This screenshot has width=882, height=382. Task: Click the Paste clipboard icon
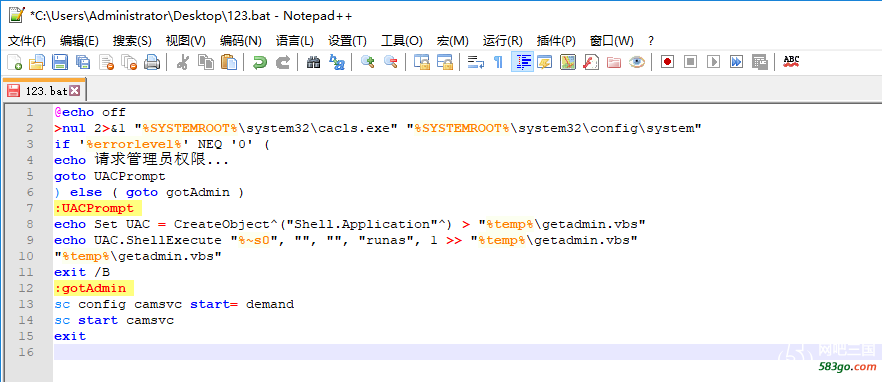tap(228, 62)
